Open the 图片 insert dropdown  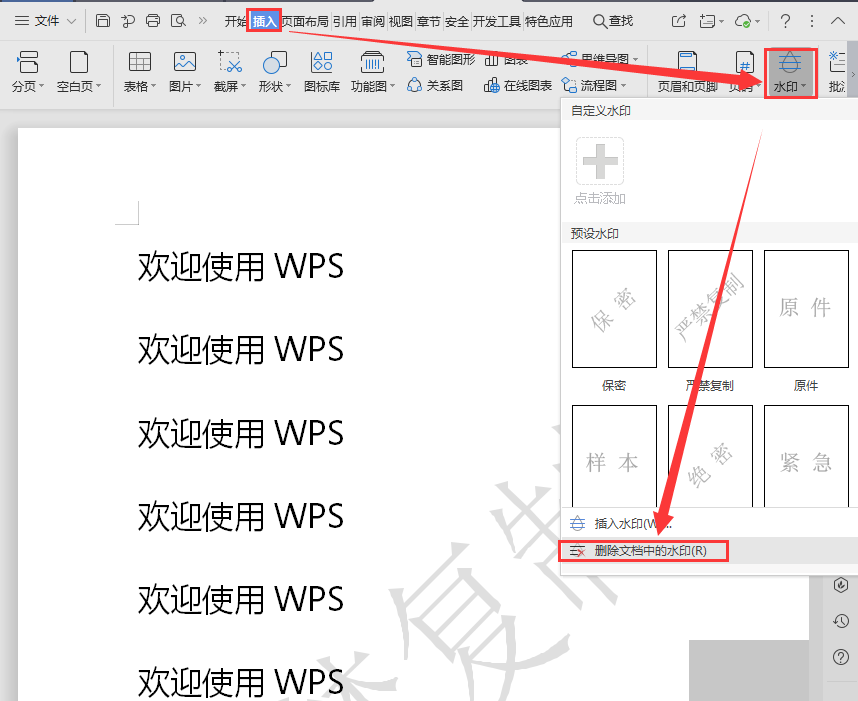[184, 71]
